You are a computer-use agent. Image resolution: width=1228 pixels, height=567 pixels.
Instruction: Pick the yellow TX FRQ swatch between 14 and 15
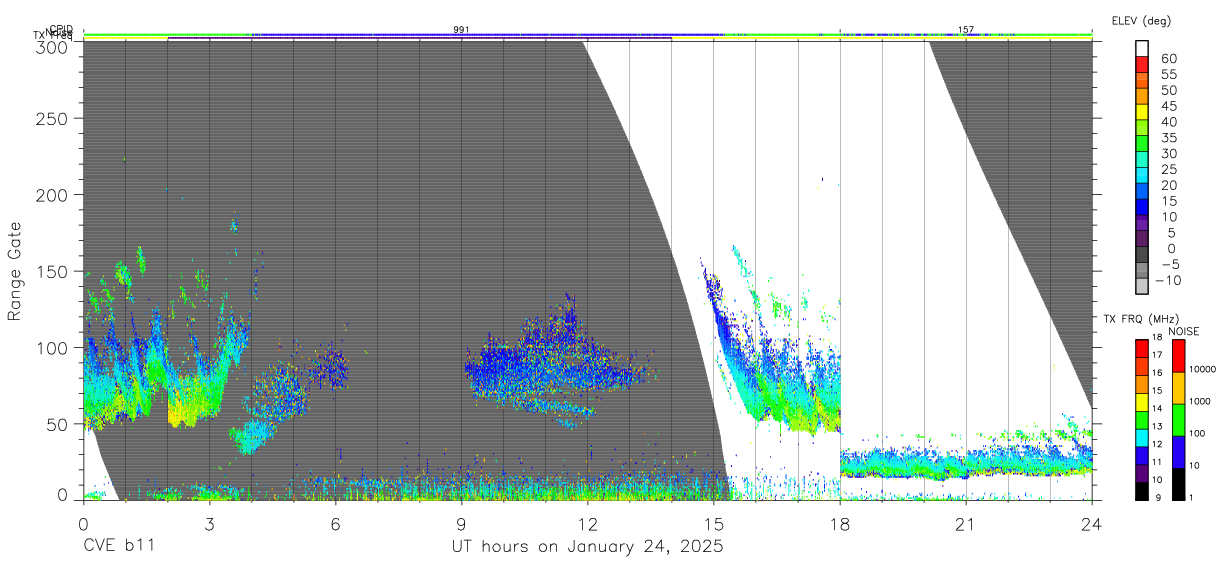coord(1142,401)
